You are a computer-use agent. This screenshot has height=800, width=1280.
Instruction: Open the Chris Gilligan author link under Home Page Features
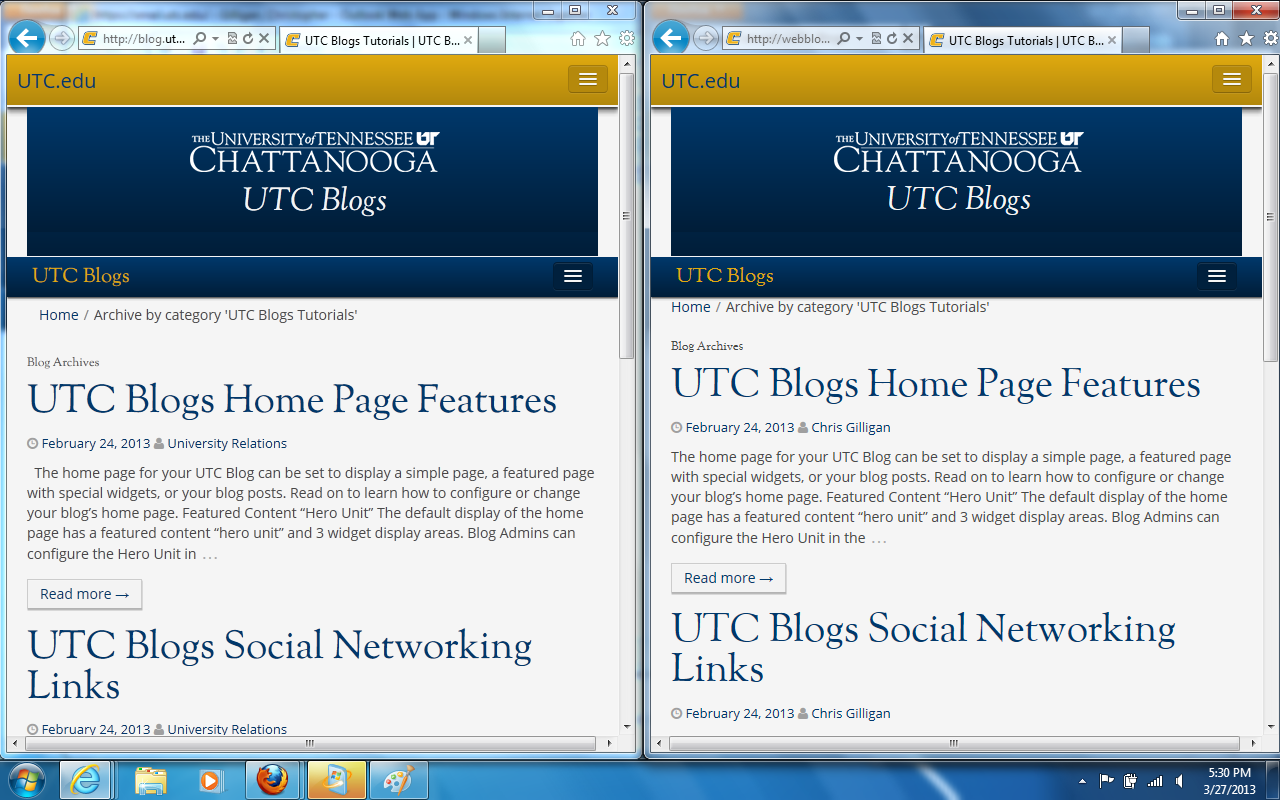tap(850, 427)
